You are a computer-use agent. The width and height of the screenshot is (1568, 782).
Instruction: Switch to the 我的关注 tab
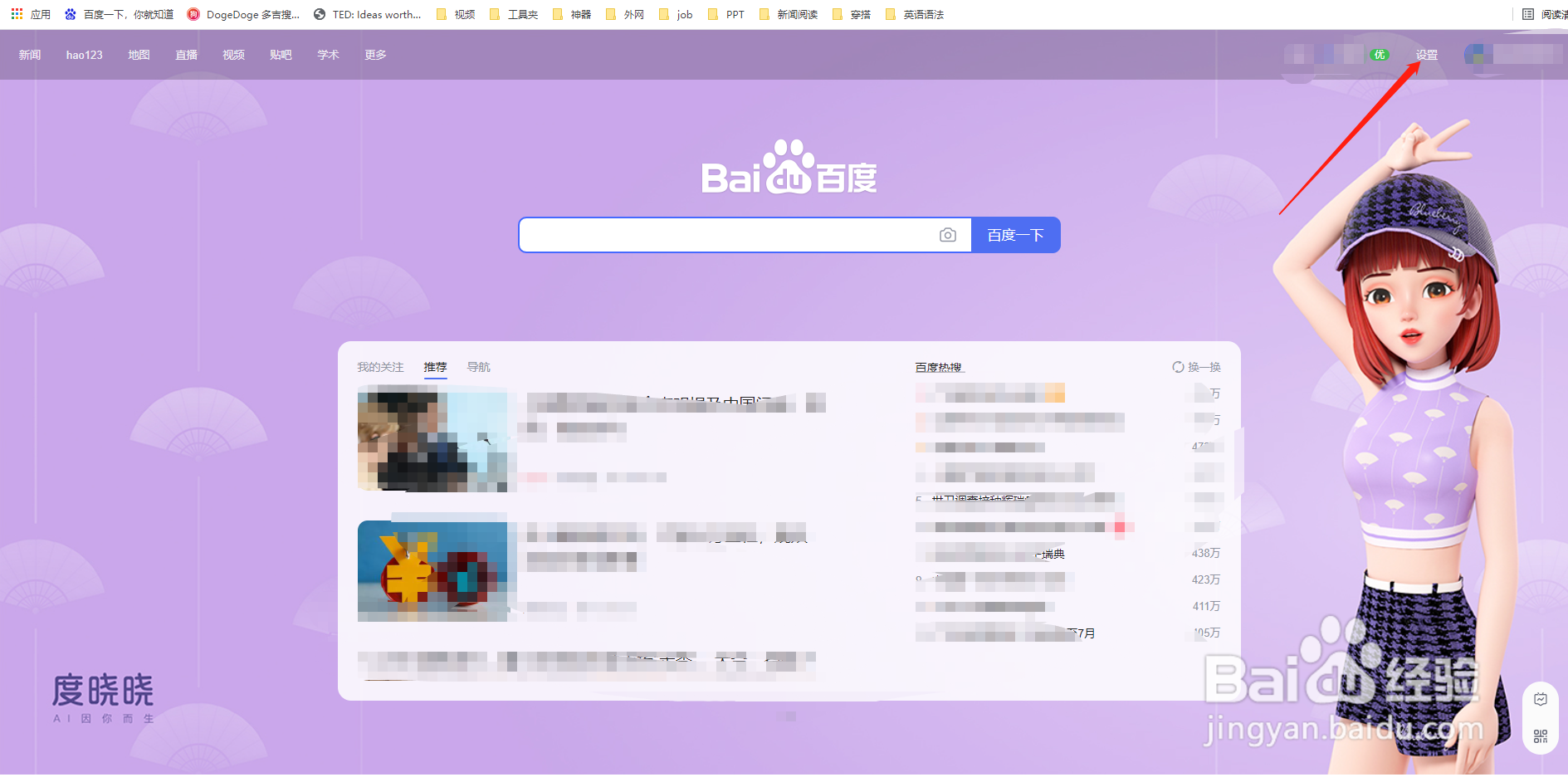380,367
